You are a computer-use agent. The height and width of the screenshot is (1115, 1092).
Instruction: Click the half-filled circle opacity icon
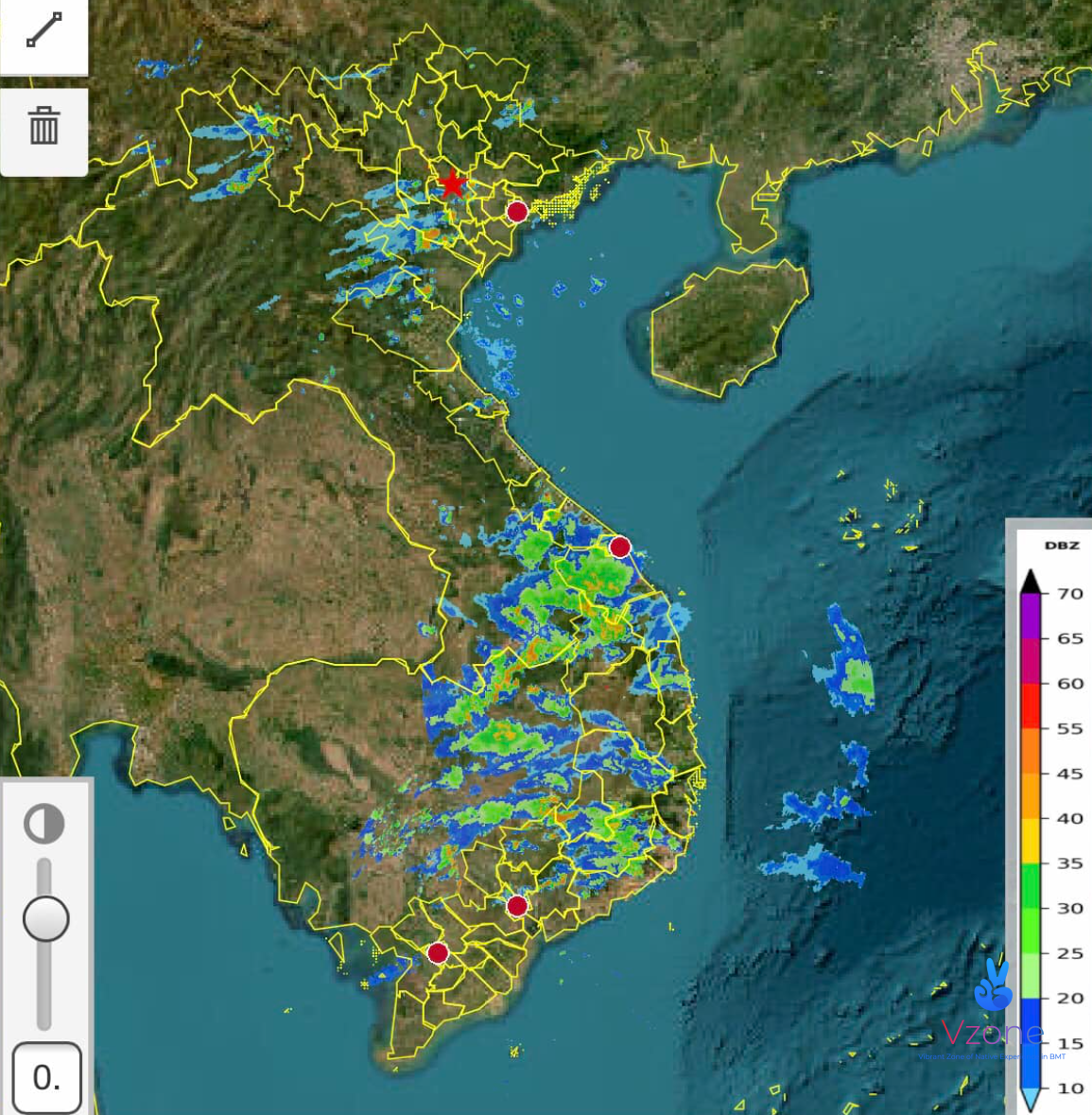(44, 824)
